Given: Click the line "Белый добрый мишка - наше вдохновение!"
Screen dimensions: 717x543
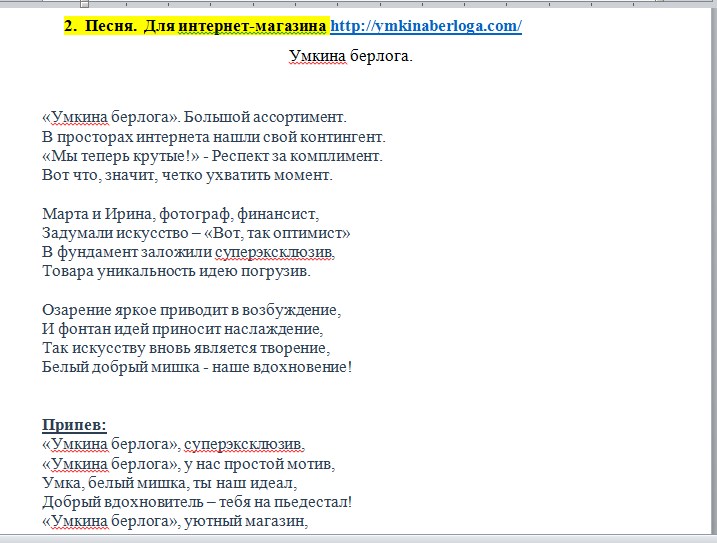Looking at the screenshot, I should point(197,367).
